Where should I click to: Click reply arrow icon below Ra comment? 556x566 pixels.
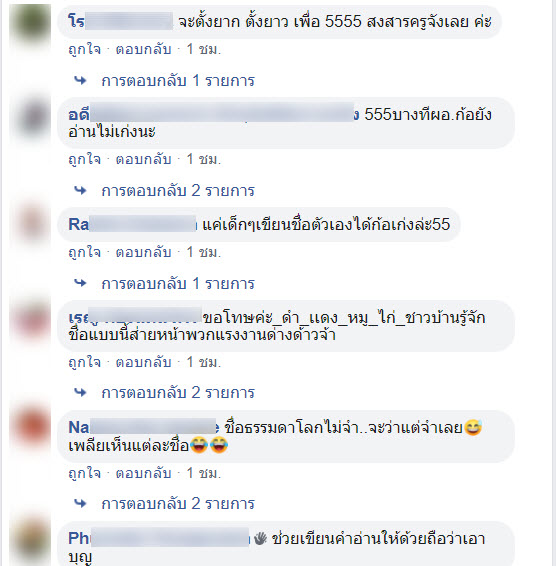tap(80, 283)
